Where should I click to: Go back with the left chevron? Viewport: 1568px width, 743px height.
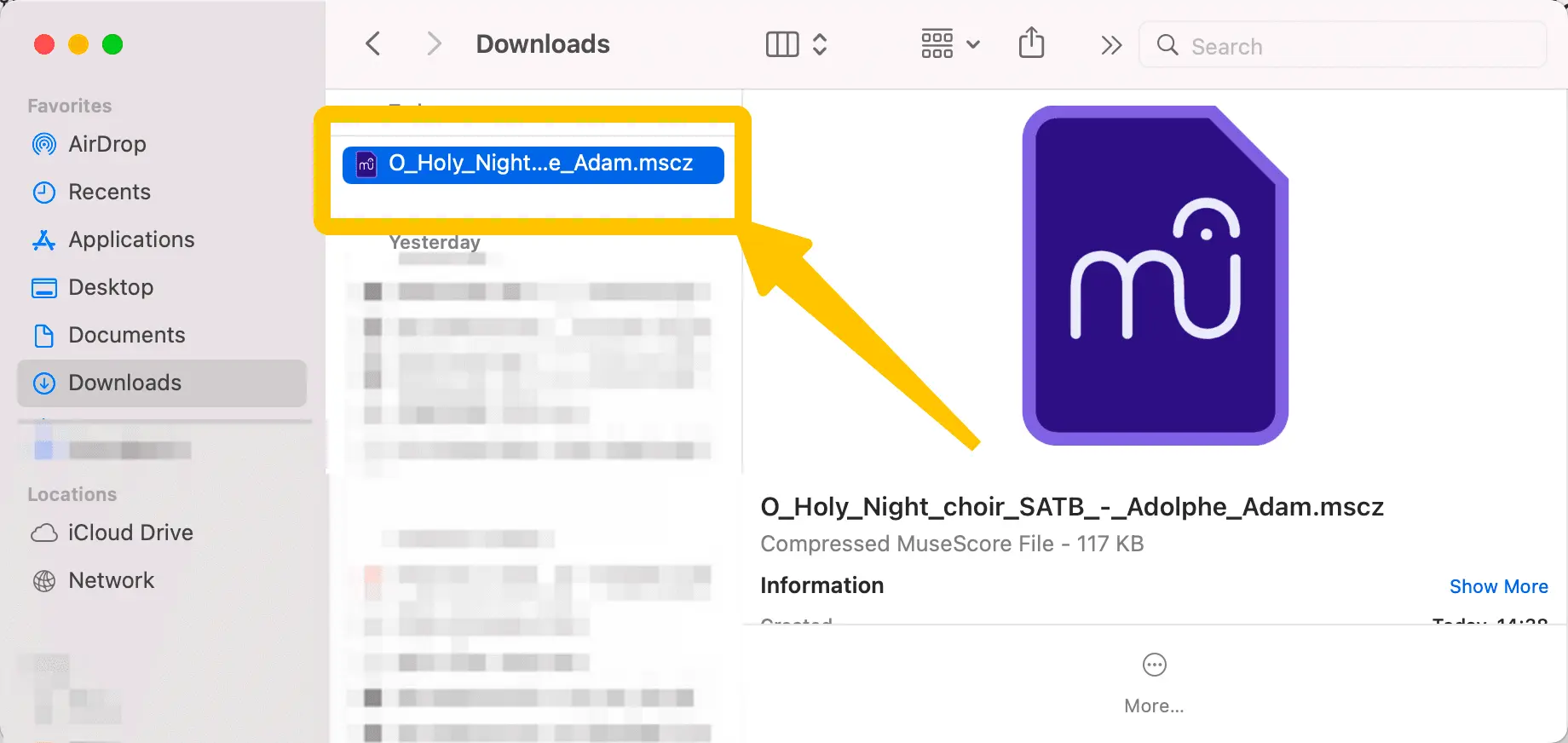click(x=372, y=43)
